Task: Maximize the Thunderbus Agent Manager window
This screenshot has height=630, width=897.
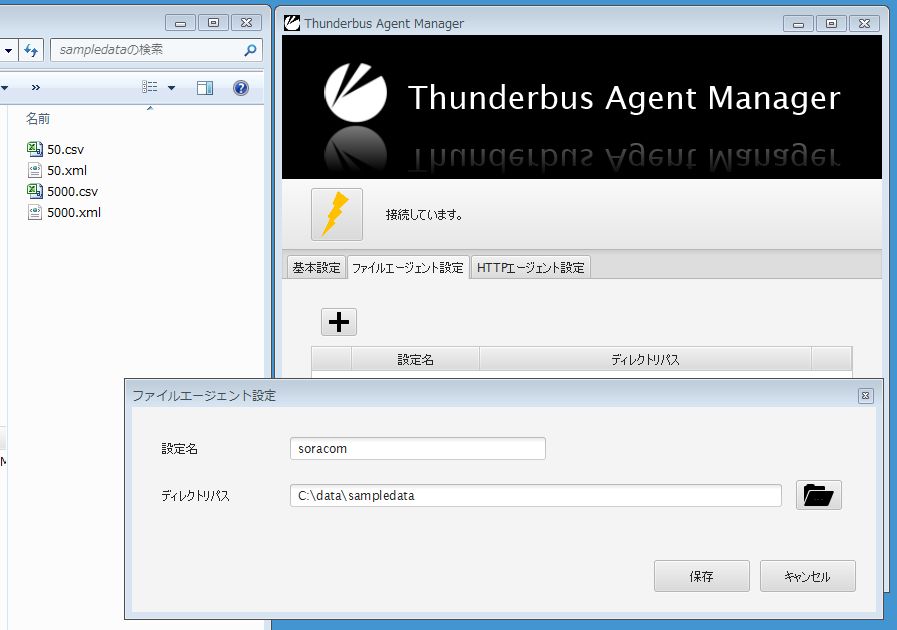Action: click(831, 23)
